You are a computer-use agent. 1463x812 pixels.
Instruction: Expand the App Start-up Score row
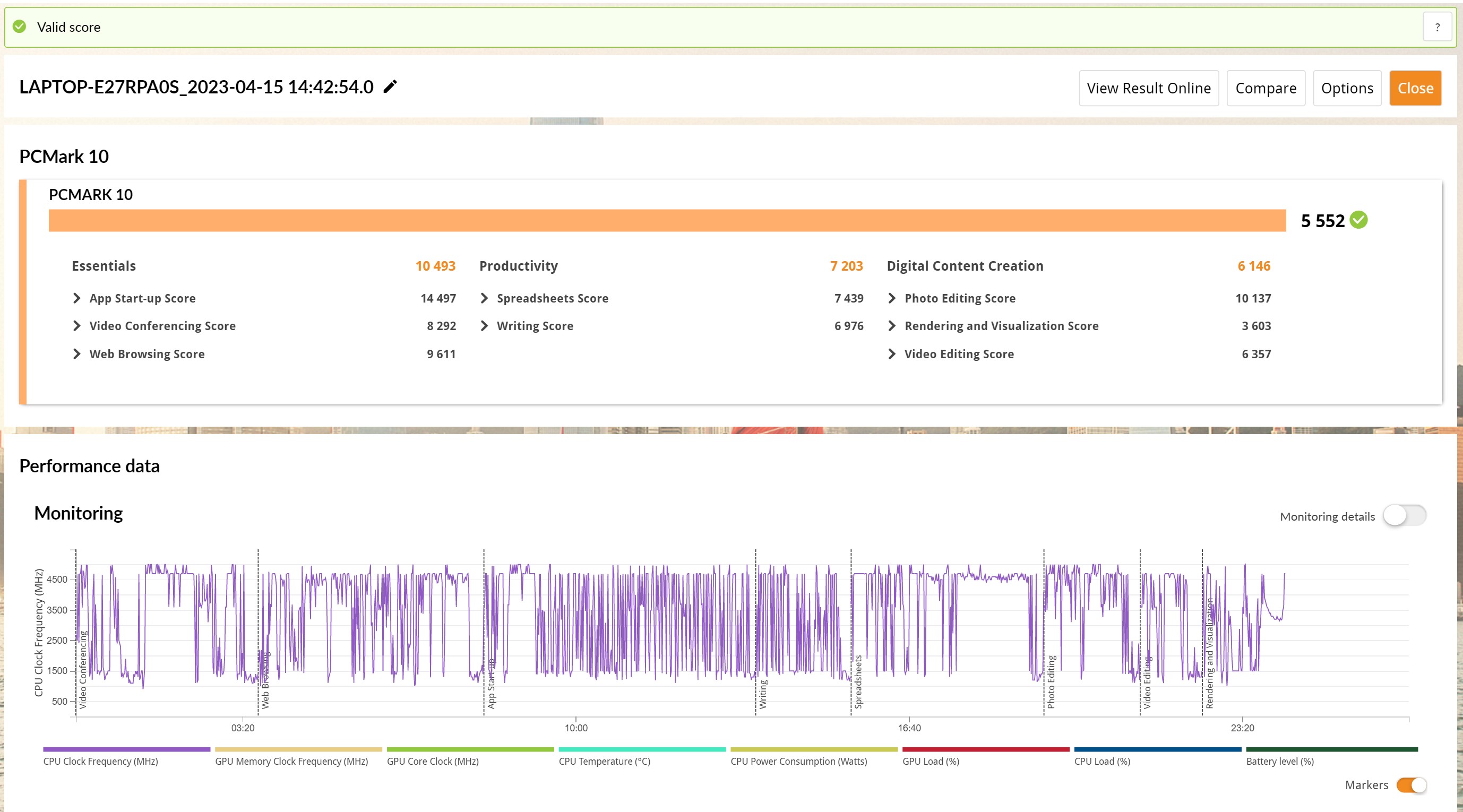point(78,298)
